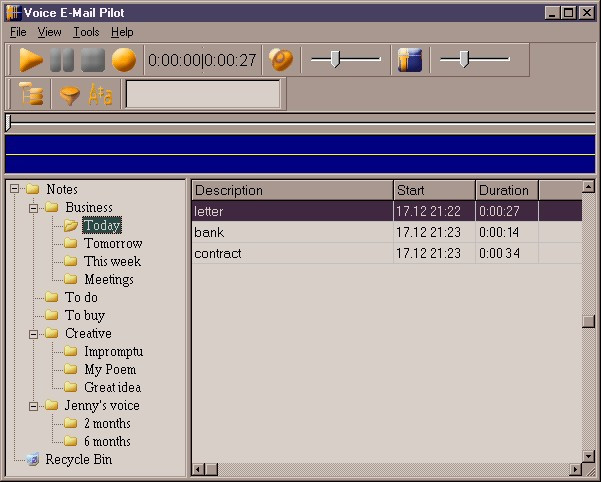Sort list by Duration column header
601x482 pixels.
(x=507, y=190)
